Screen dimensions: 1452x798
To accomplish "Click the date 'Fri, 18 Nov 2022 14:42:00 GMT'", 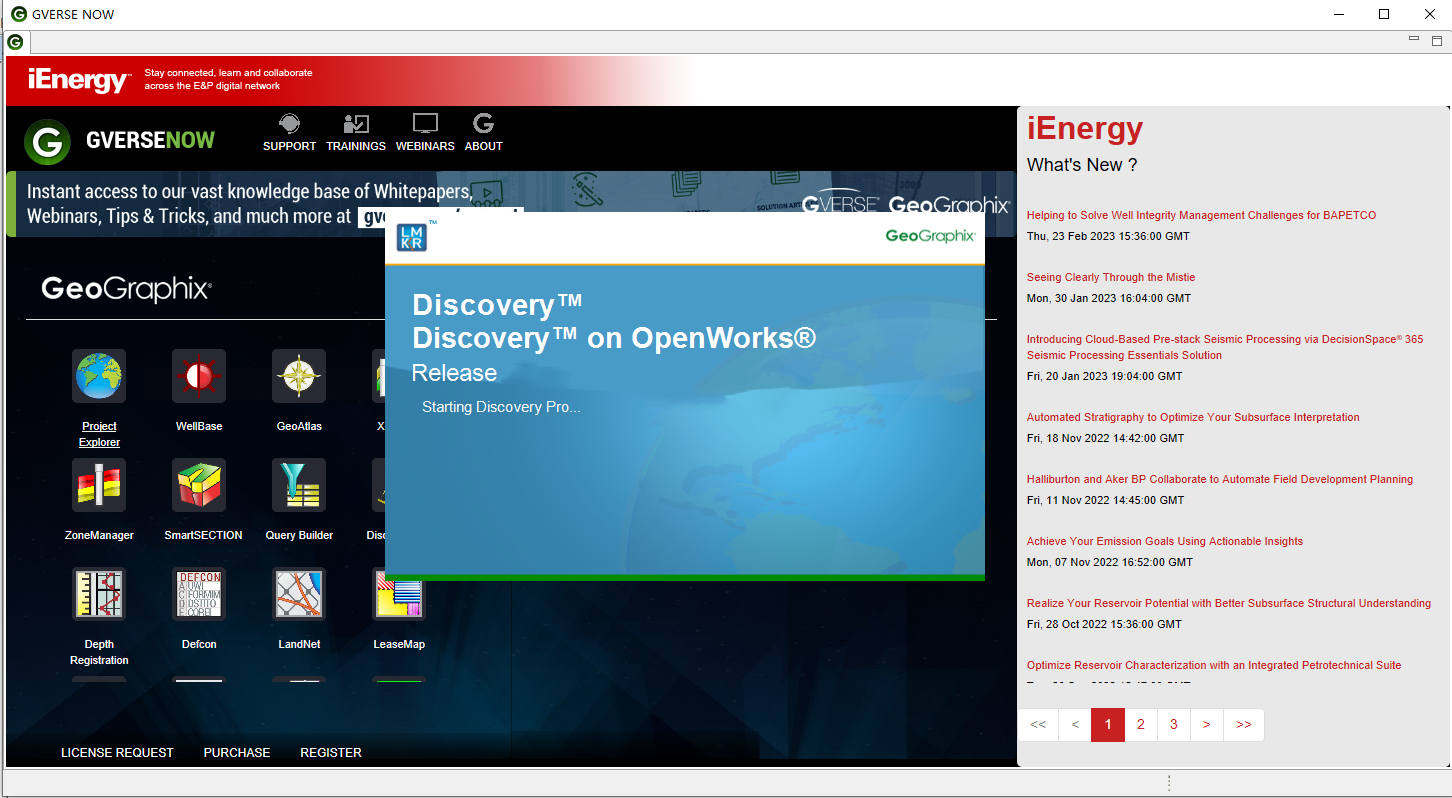I will pos(1106,438).
